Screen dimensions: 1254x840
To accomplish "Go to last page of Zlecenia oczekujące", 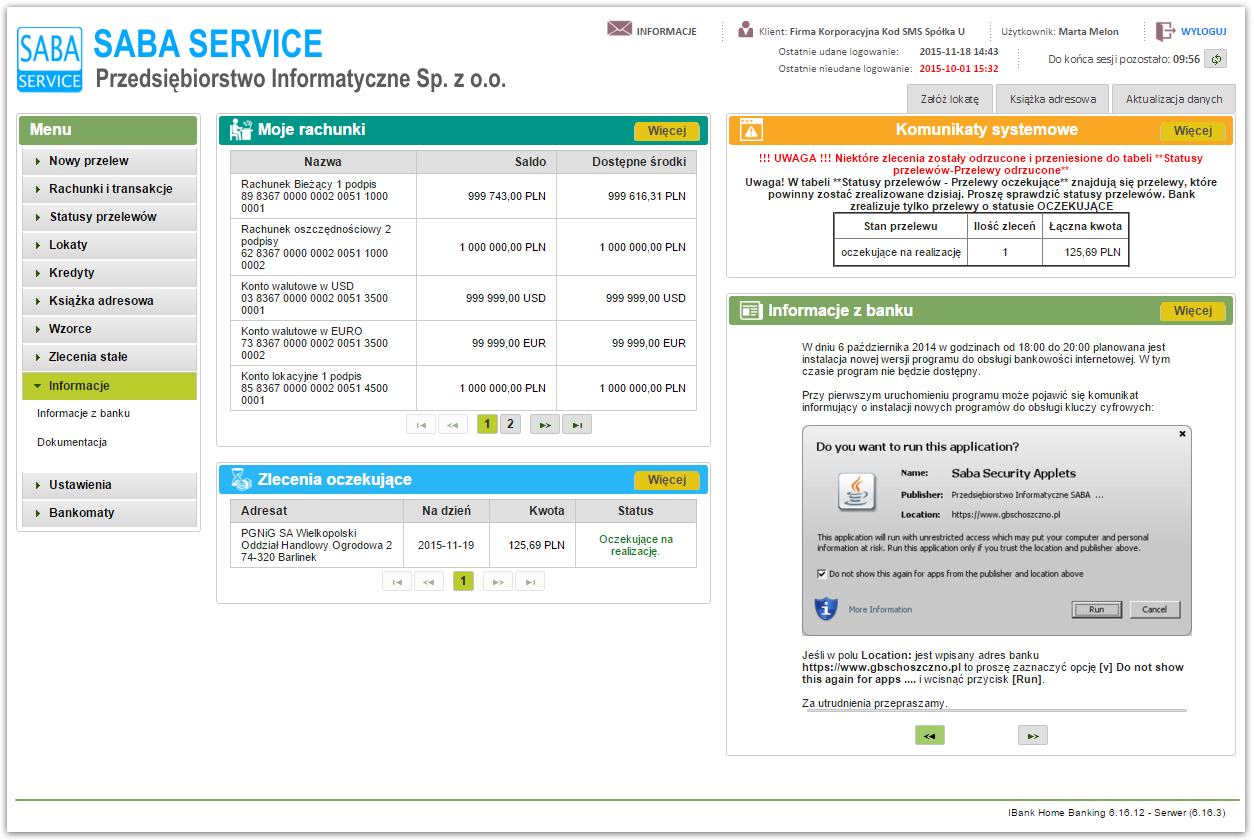I will 530,581.
